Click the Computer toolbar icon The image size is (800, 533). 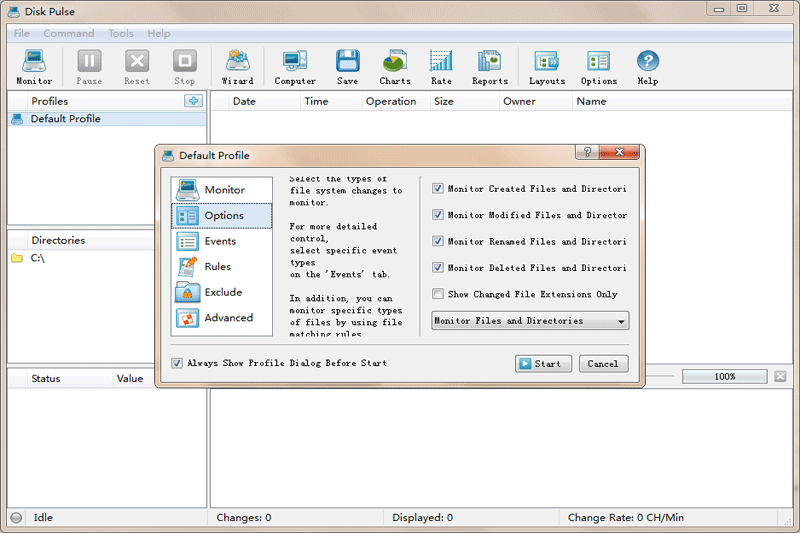(x=295, y=67)
